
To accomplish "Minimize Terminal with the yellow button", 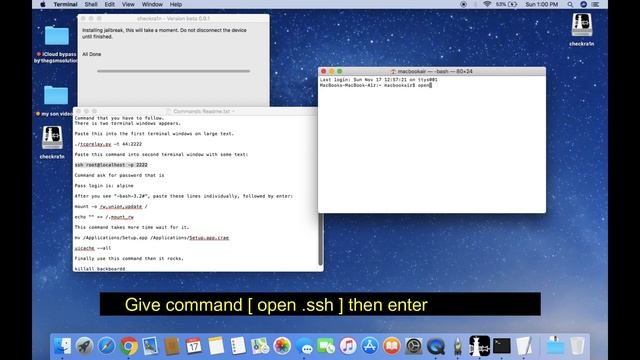I will point(331,71).
